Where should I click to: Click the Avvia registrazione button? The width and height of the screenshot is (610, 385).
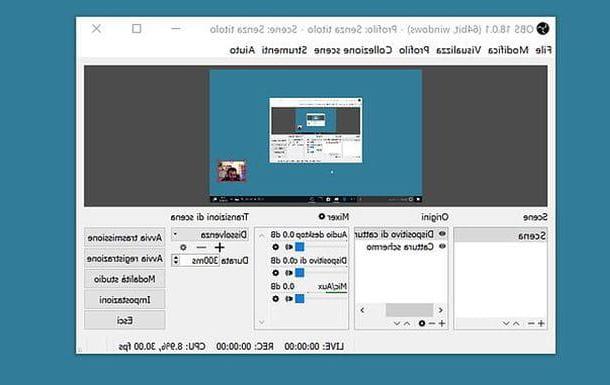pyautogui.click(x=124, y=258)
